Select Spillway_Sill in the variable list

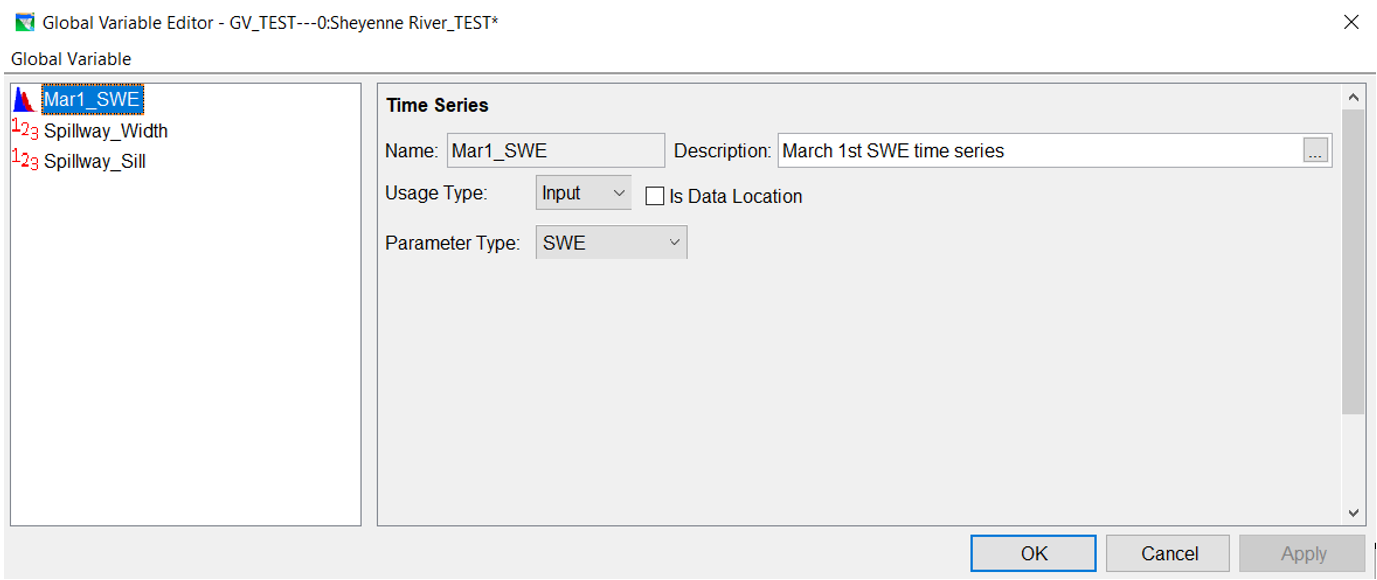(x=95, y=161)
